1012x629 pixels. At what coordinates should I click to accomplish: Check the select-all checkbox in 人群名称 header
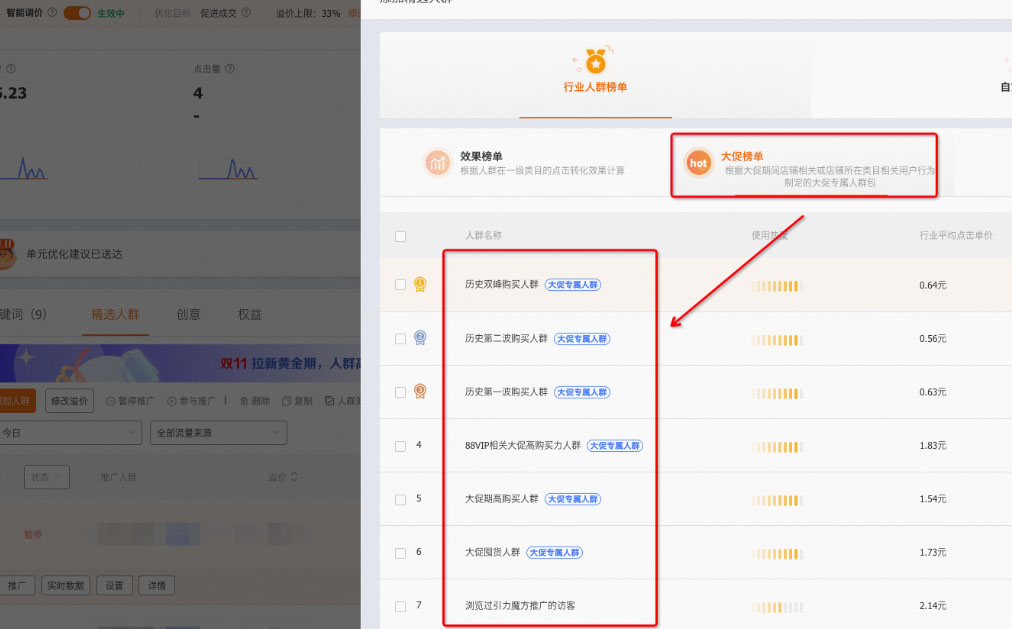[400, 236]
